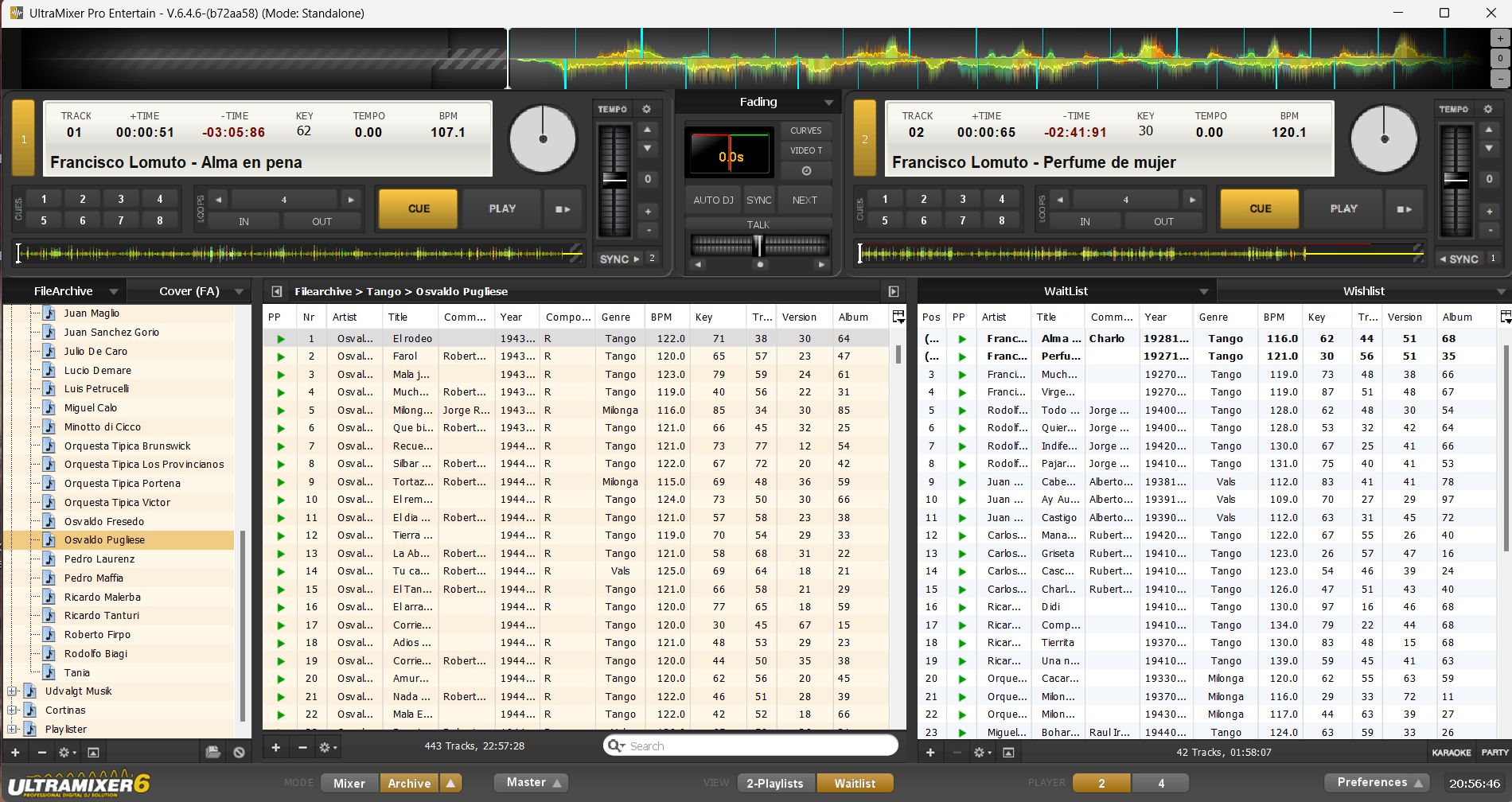
Task: Enable deck 2 SYNC
Action: click(1459, 259)
